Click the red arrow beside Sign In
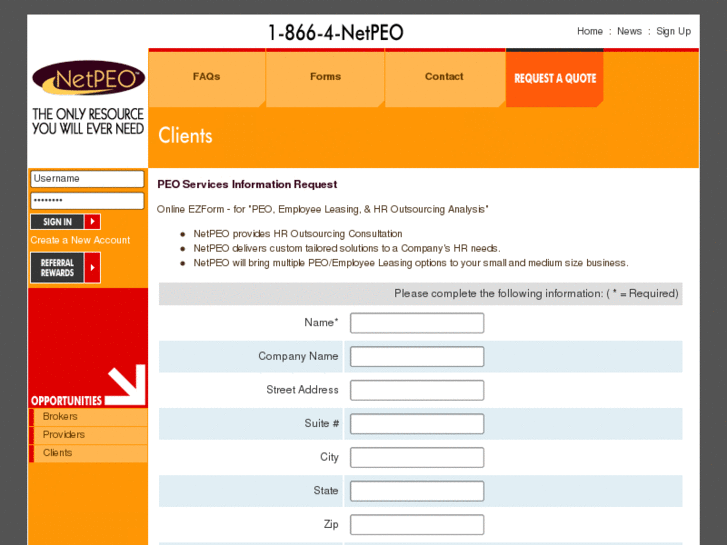Viewport: 727px width, 545px height. click(93, 222)
